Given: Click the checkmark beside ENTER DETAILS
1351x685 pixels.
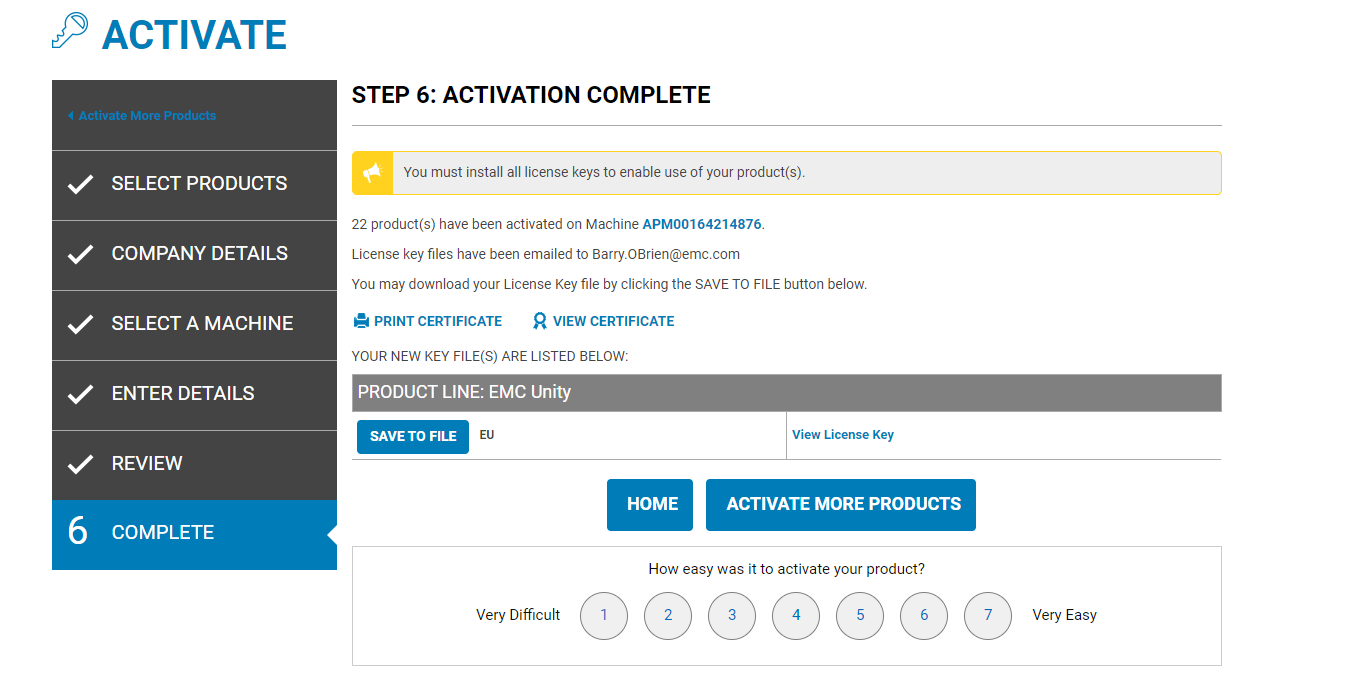Looking at the screenshot, I should pyautogui.click(x=80, y=393).
